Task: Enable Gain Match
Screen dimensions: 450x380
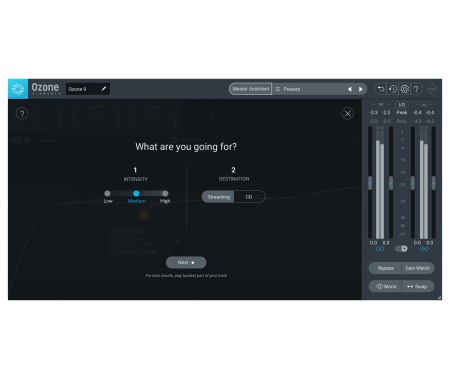Action: pyautogui.click(x=418, y=268)
